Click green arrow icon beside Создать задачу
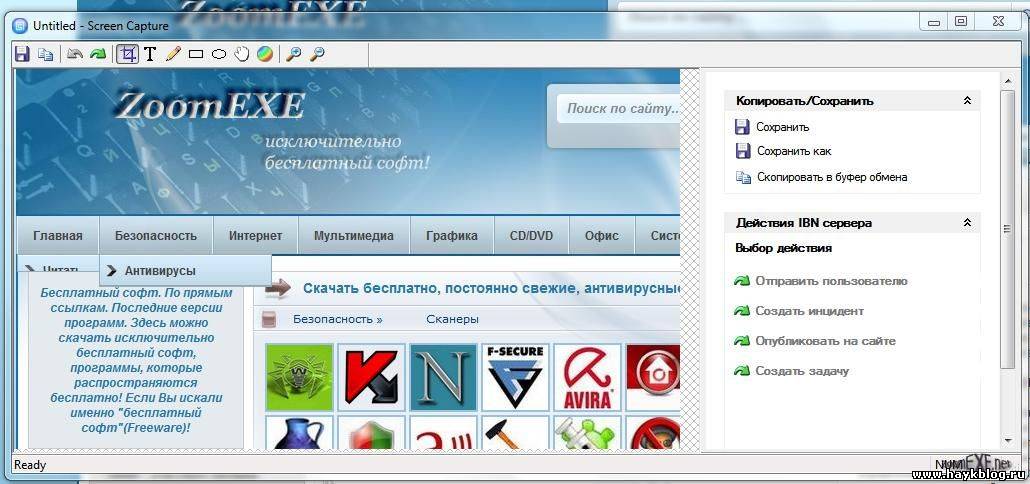 pyautogui.click(x=742, y=371)
